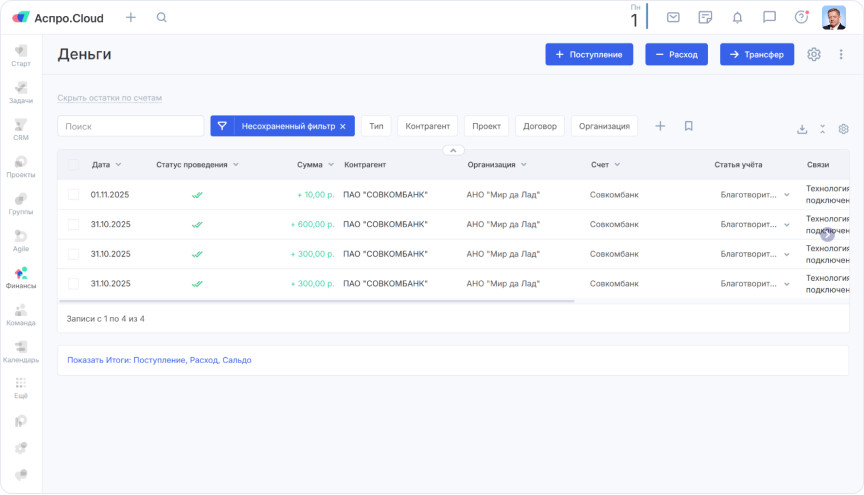Viewport: 864px width, 495px height.
Task: Go to CRM in the sidebar
Action: (x=21, y=129)
